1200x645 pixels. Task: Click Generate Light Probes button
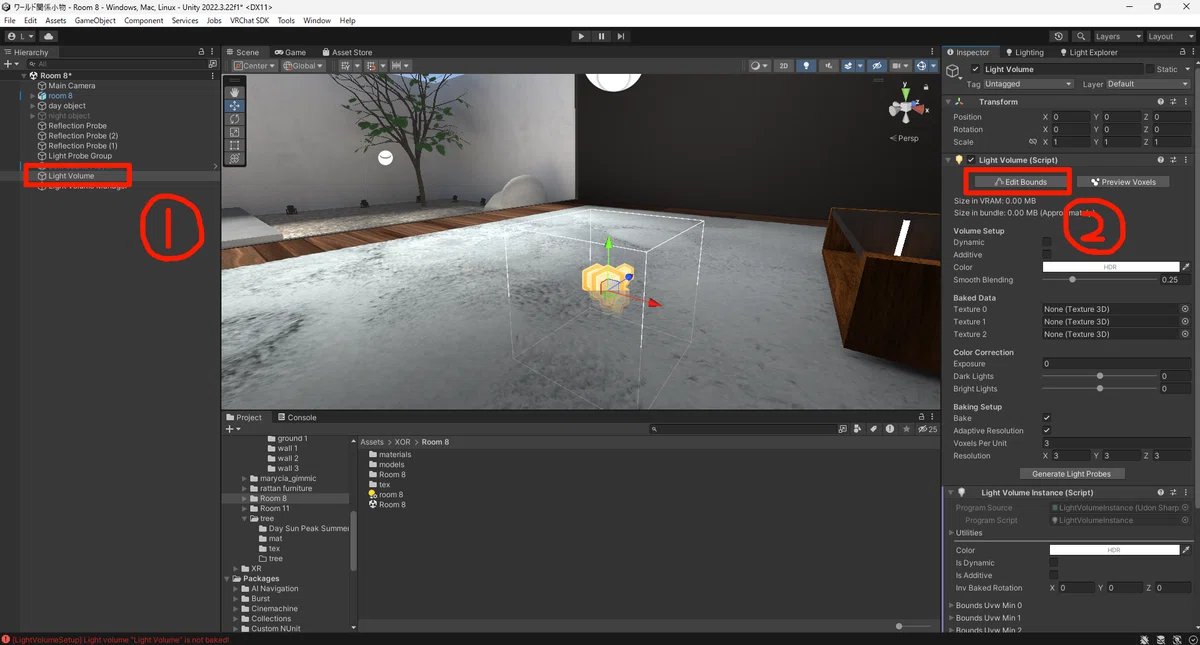pos(1072,473)
